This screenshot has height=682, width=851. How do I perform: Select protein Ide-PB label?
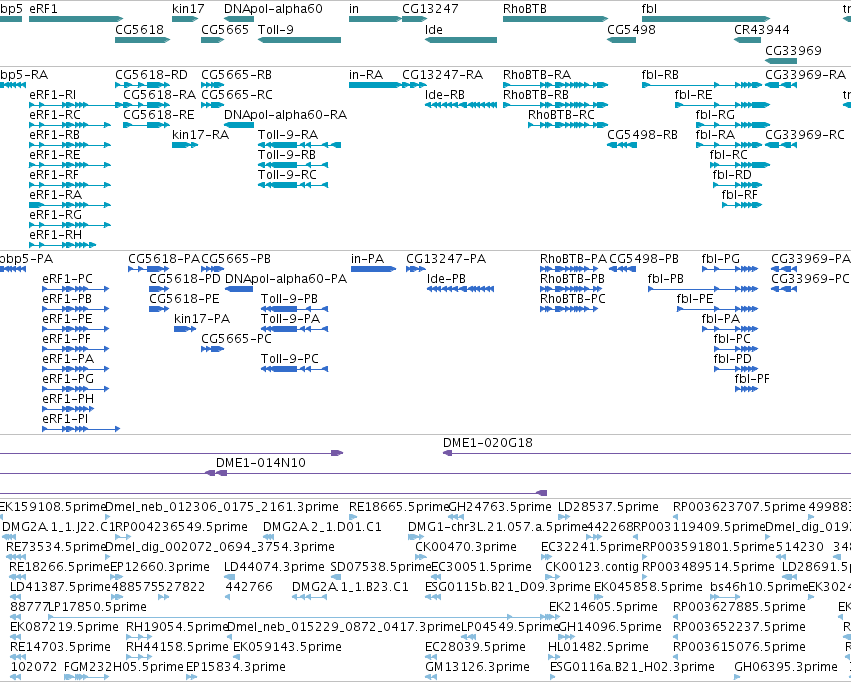(x=446, y=278)
